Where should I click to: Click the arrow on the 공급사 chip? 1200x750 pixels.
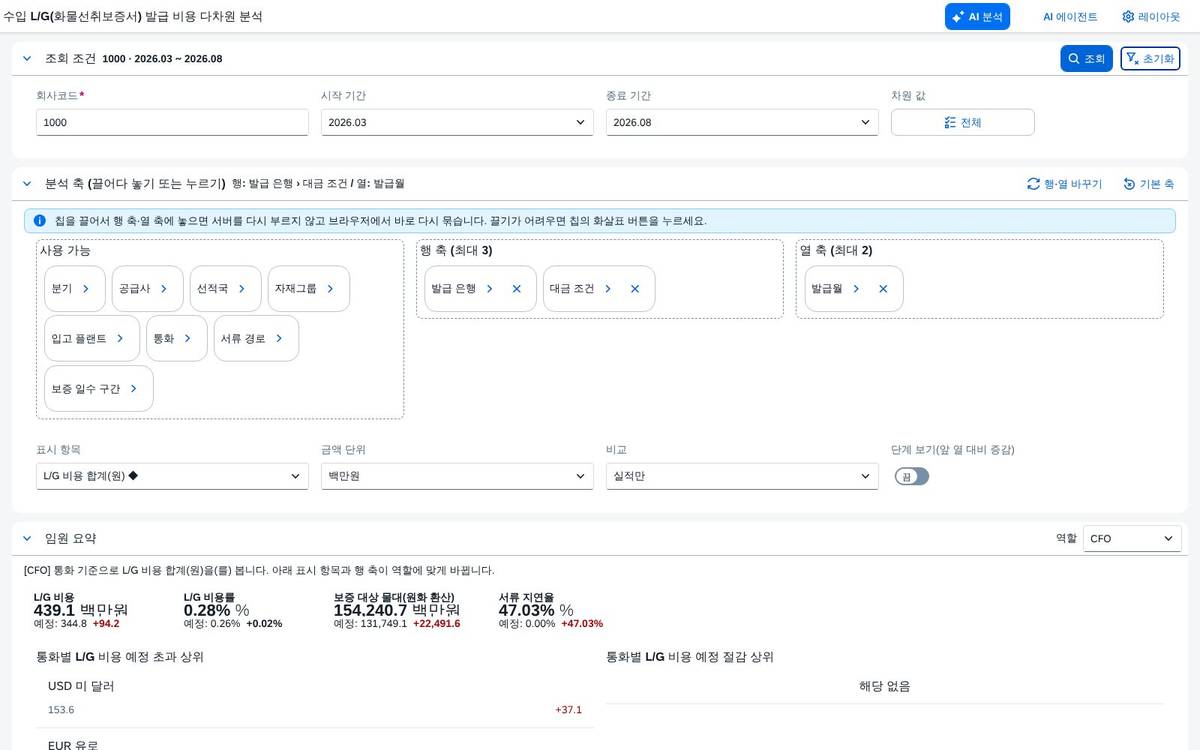(x=164, y=288)
